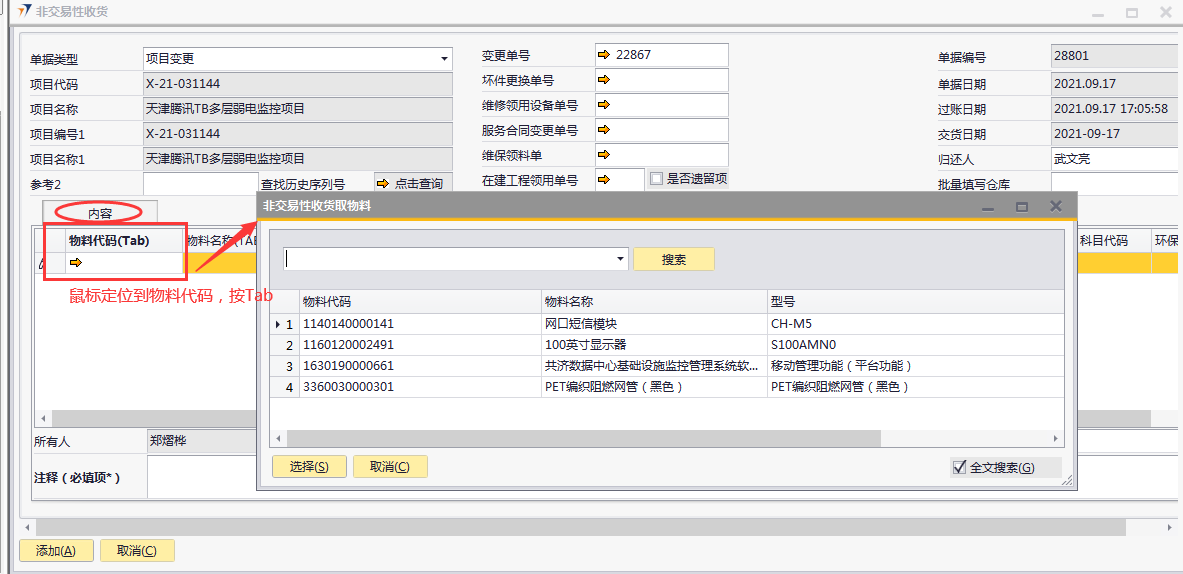The height and width of the screenshot is (574, 1183).
Task: Click the 搜索 button
Action: [673, 259]
